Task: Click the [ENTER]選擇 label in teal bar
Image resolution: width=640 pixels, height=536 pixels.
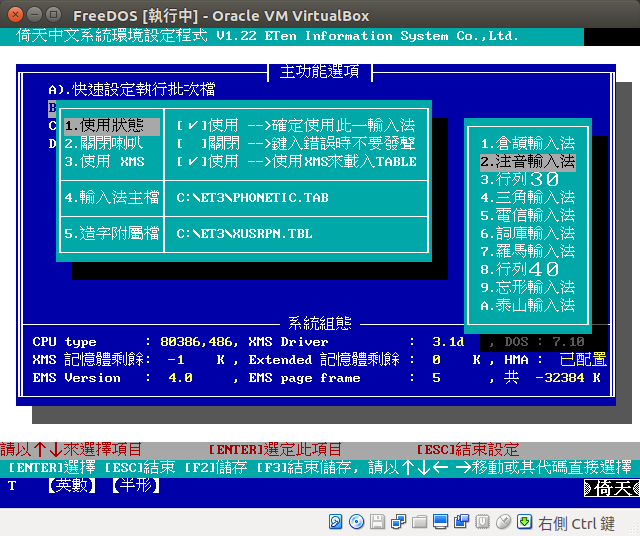Action: 52,467
